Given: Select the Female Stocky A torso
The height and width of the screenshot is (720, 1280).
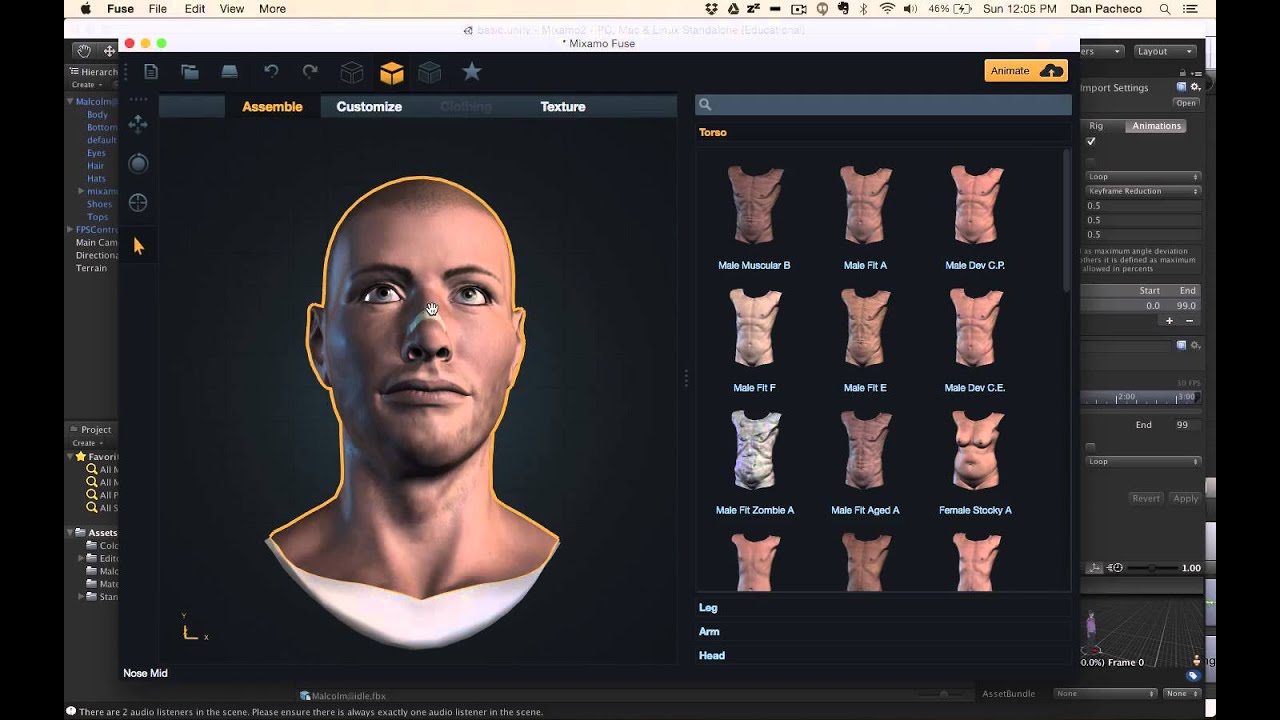Looking at the screenshot, I should [x=975, y=462].
